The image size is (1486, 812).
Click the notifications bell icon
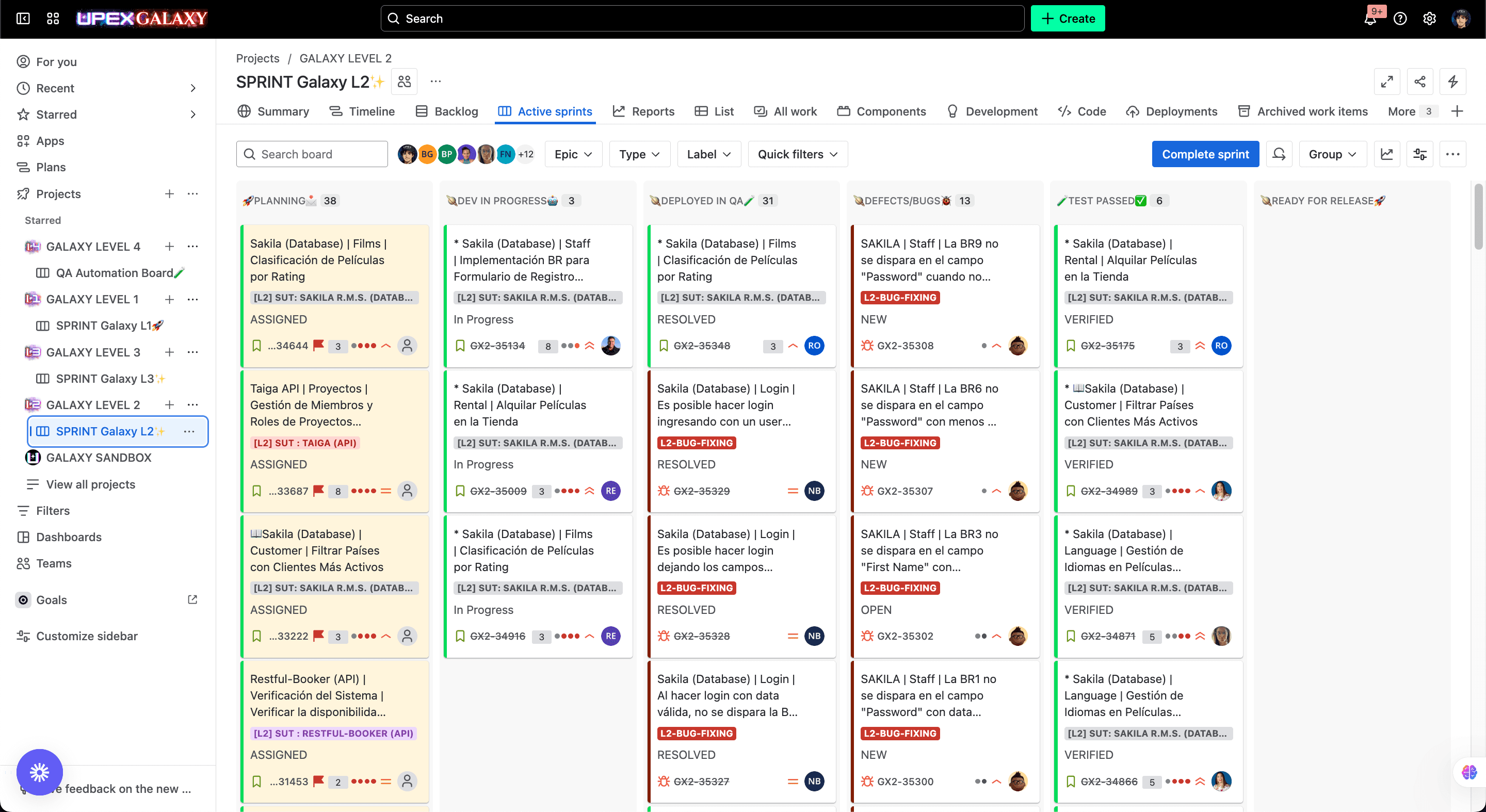click(1370, 19)
